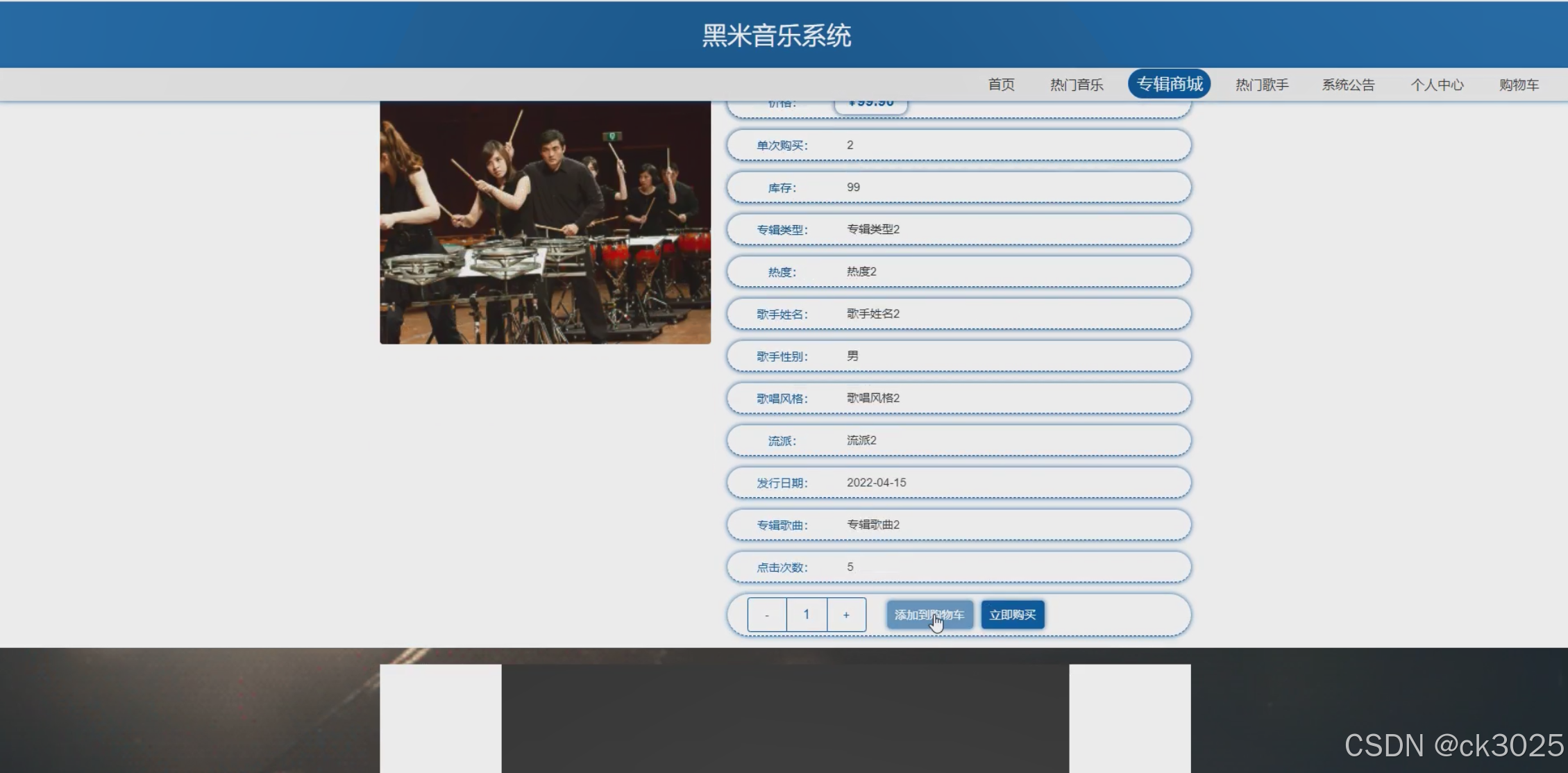
Task: Click 立即购买 button
Action: coord(1013,615)
